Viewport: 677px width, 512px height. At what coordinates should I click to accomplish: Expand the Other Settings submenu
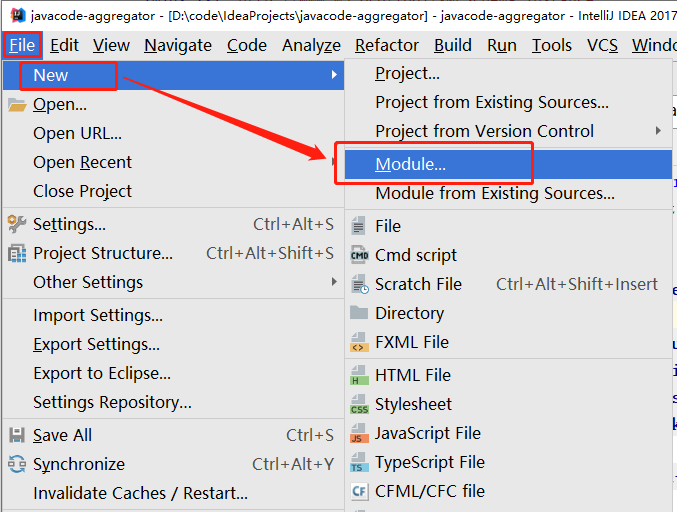88,282
